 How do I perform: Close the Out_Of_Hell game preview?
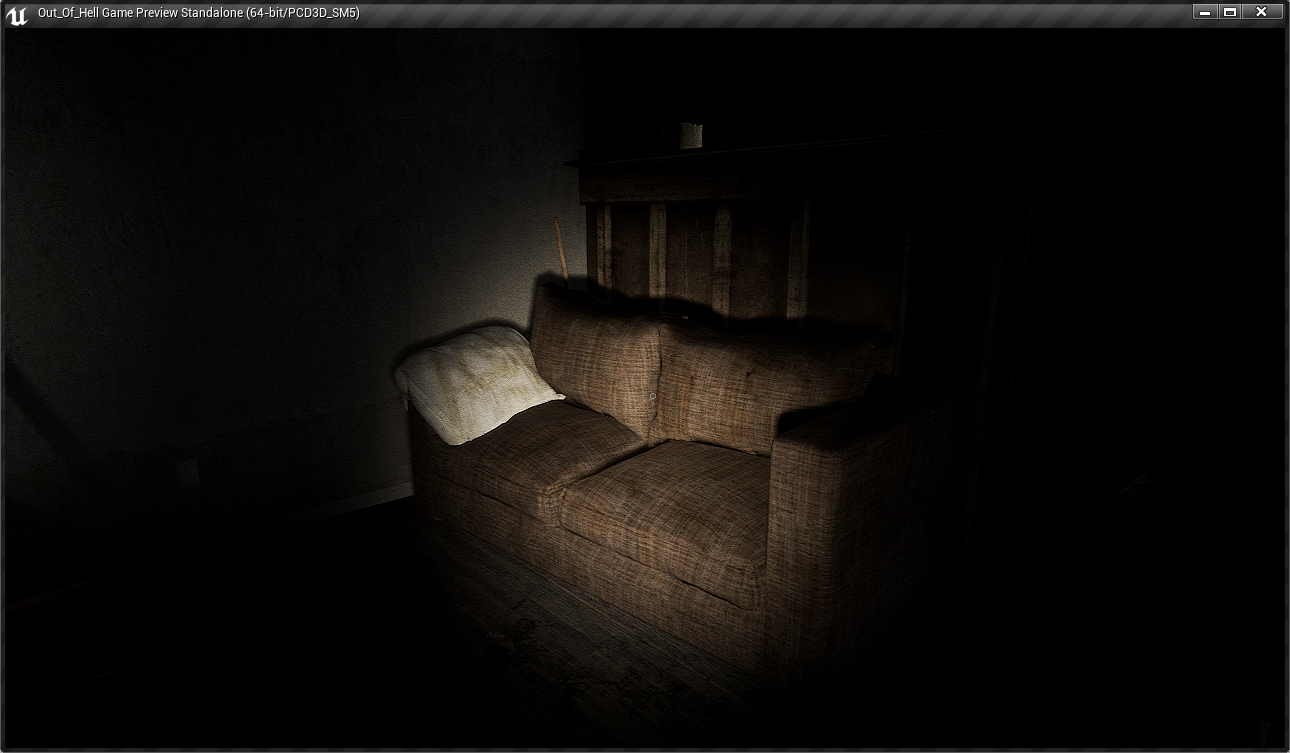coord(1262,12)
